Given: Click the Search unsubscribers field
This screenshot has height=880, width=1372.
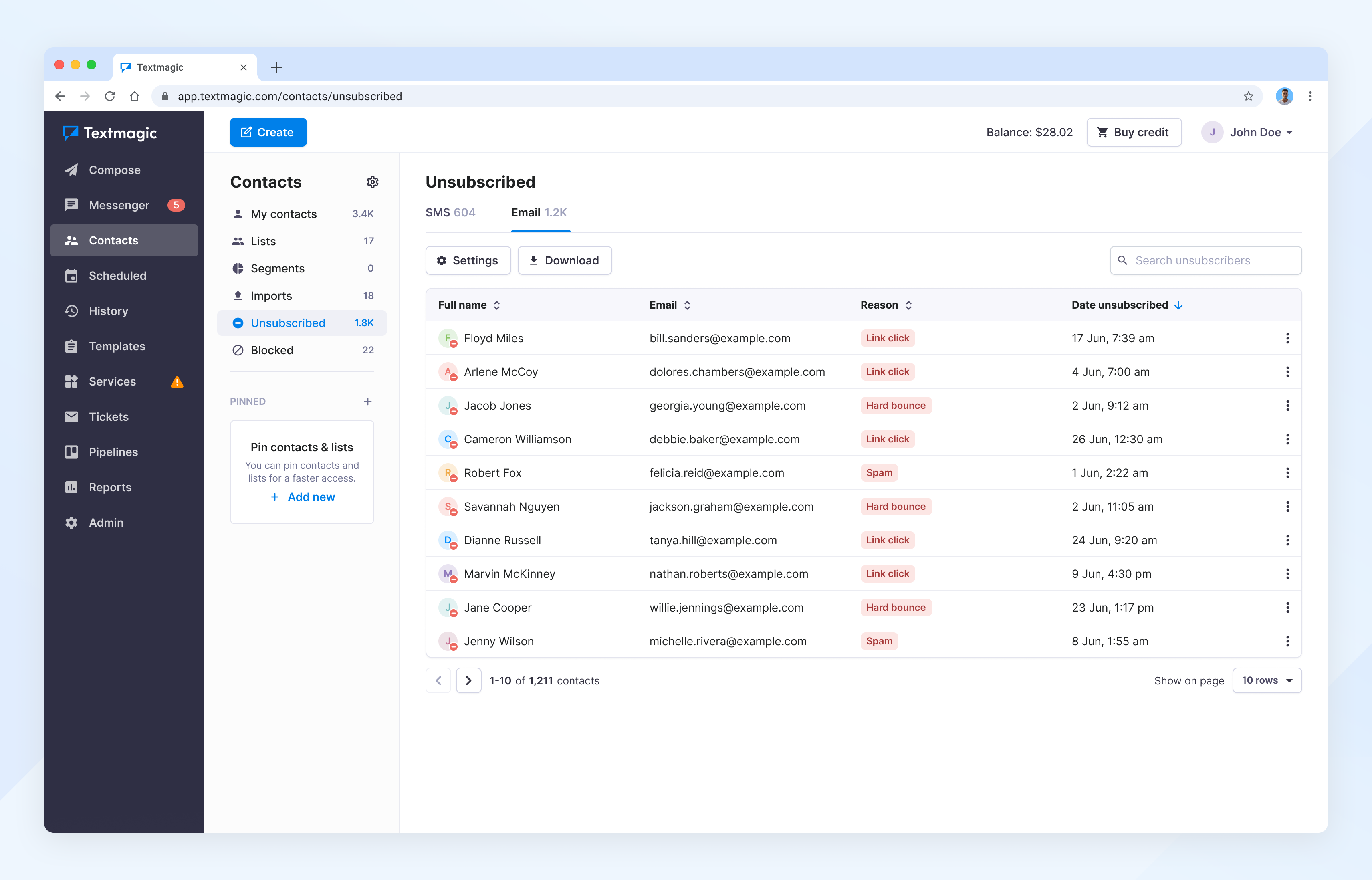Looking at the screenshot, I should point(1206,260).
